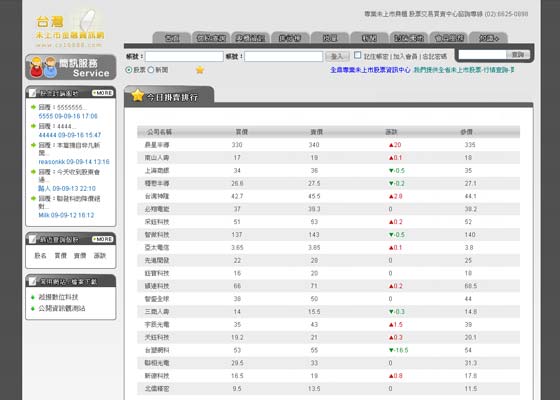Click the green arrow beside 回覆：4444...

tap(33, 126)
